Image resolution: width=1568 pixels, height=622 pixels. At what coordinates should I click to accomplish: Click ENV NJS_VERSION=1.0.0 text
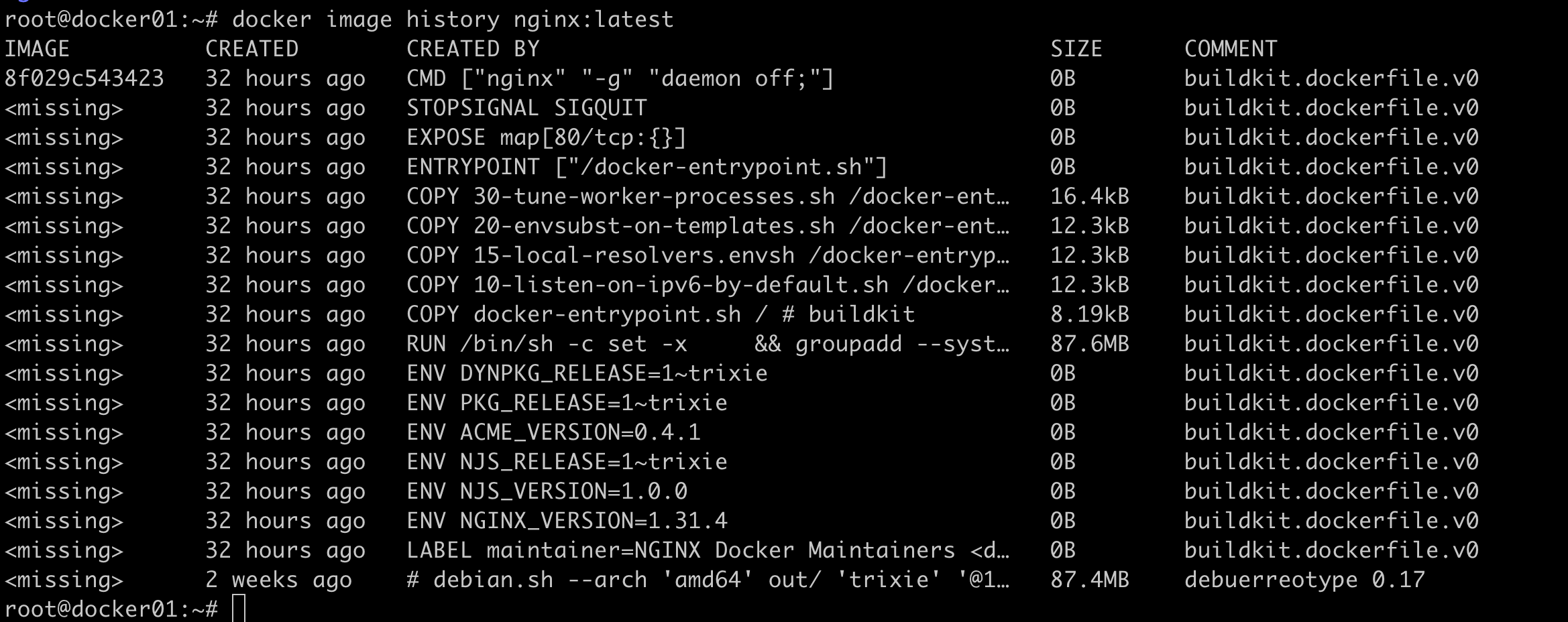pos(547,491)
